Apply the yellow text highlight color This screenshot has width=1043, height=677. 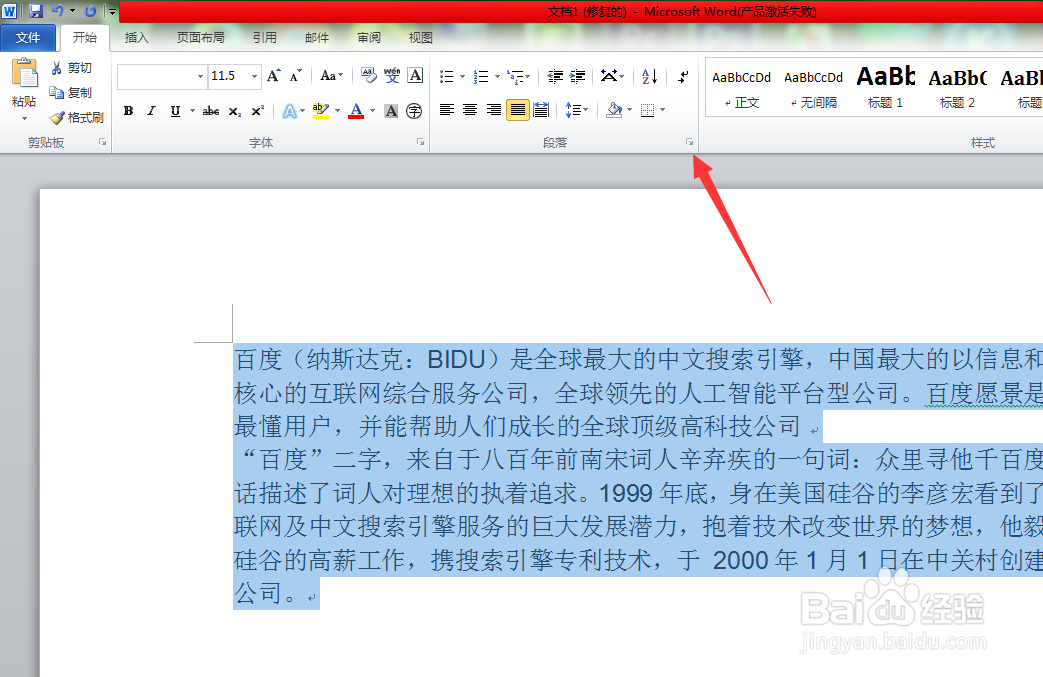coord(321,111)
